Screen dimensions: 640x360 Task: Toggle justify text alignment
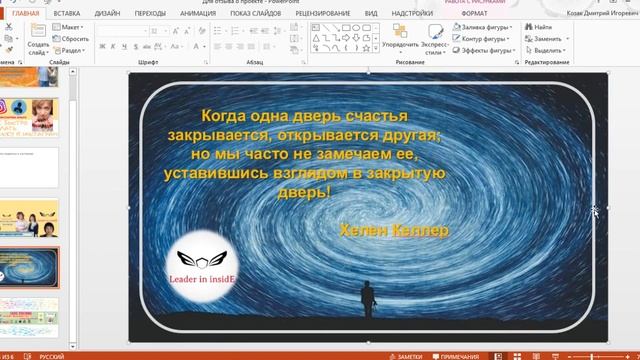(251, 47)
